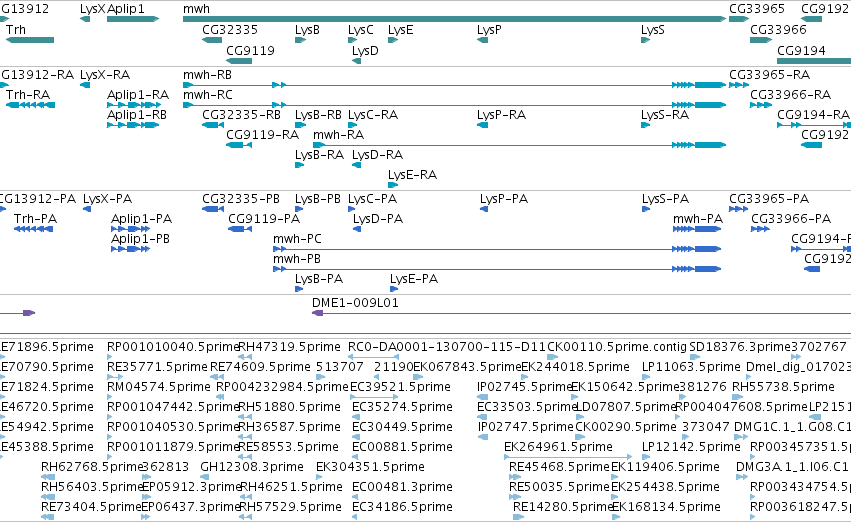Click the CG9194 gene label

point(801,50)
